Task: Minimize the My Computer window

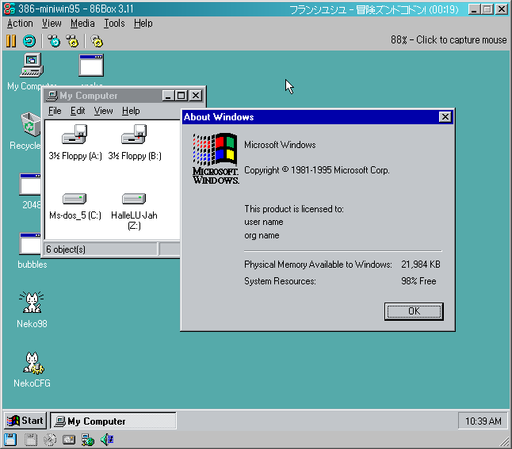Action: [x=168, y=96]
